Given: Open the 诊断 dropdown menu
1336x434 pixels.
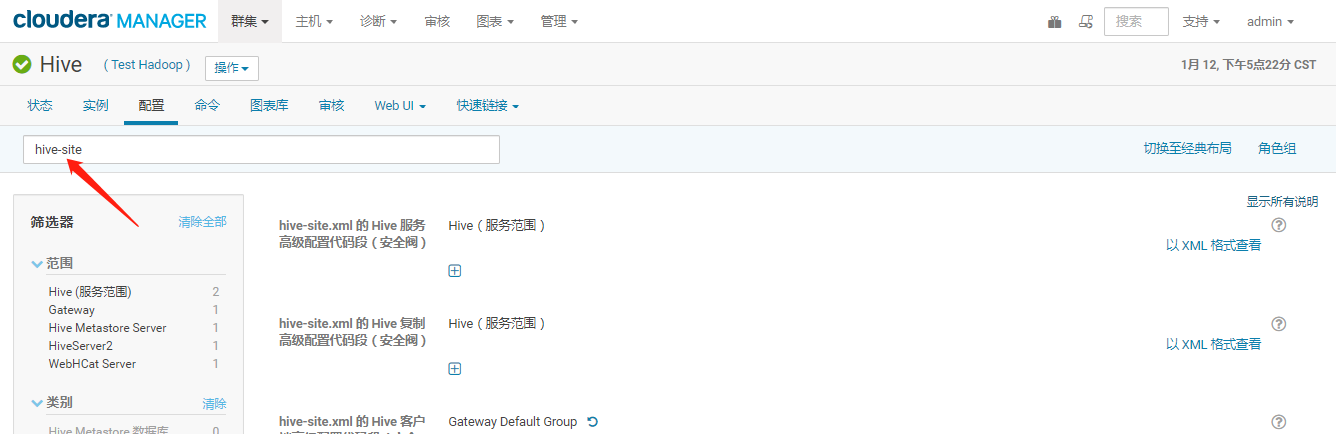Looking at the screenshot, I should pos(378,21).
